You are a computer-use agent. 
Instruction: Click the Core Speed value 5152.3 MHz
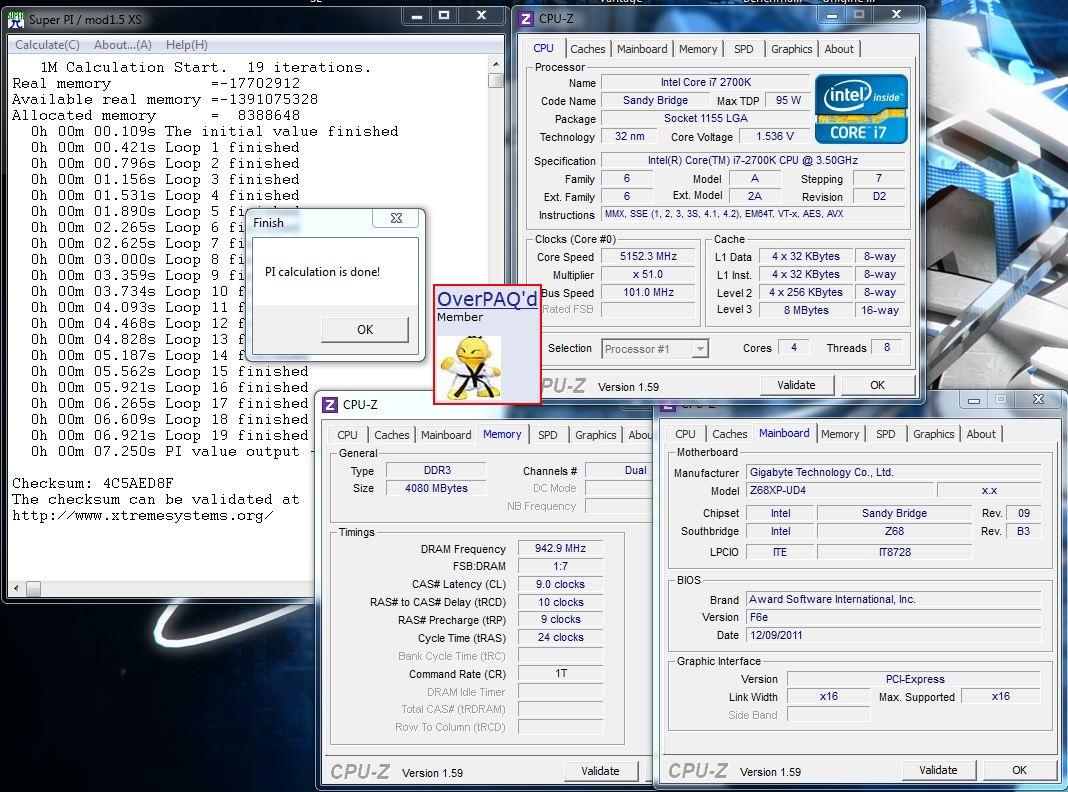tap(648, 257)
